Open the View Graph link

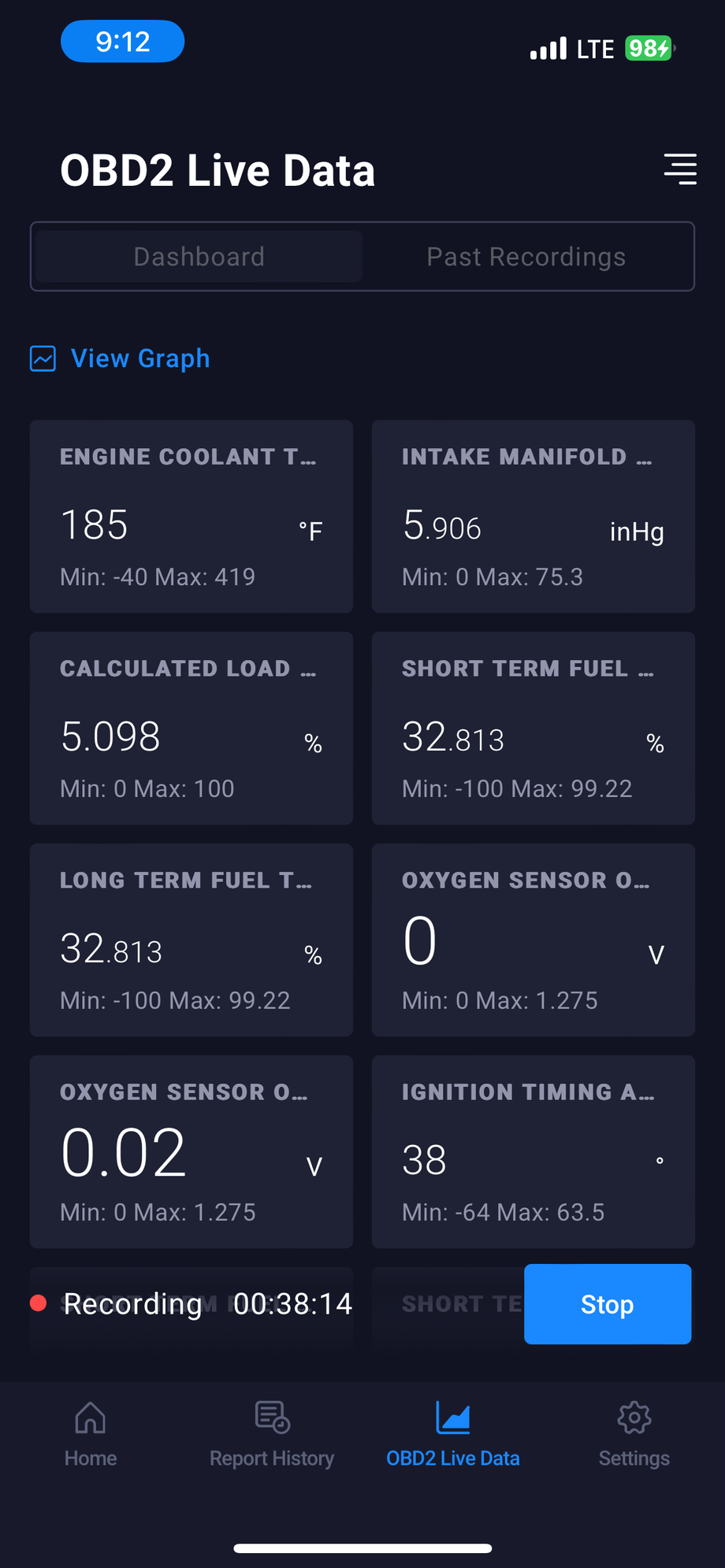pyautogui.click(x=140, y=358)
